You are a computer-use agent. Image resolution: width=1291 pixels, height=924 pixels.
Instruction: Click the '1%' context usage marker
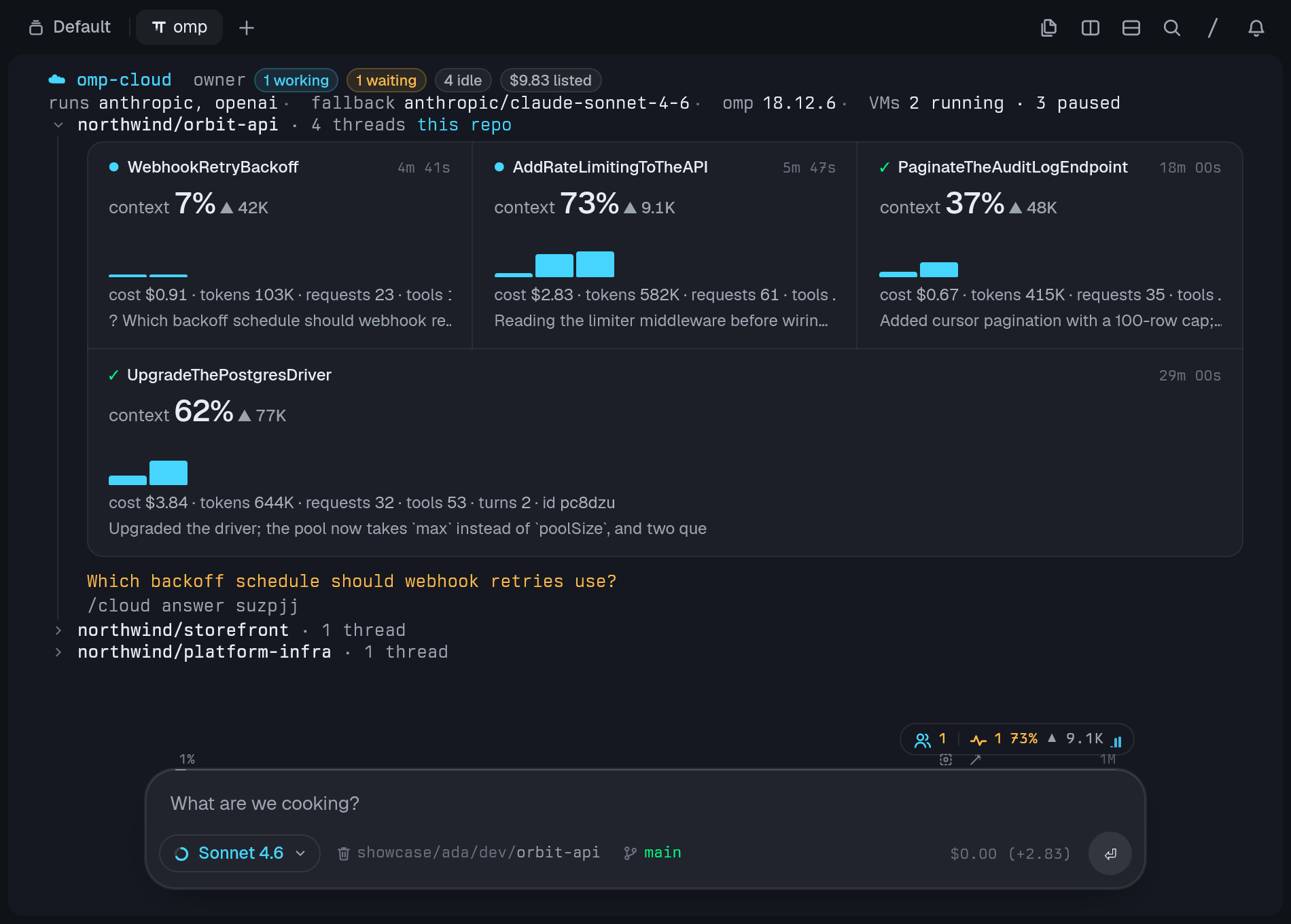point(187,760)
